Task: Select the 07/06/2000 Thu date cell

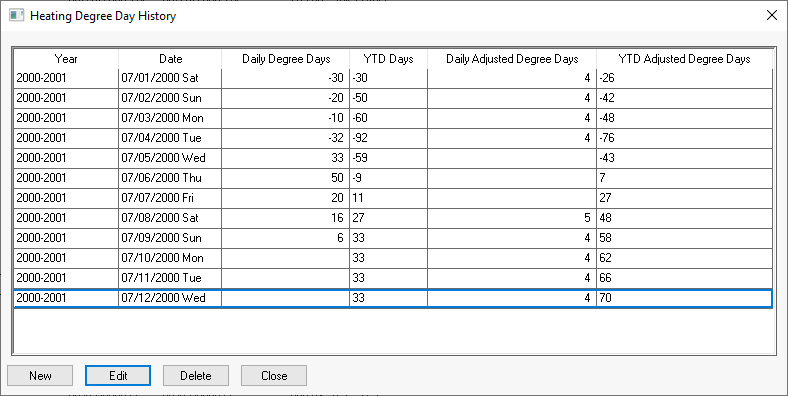Action: 170,178
